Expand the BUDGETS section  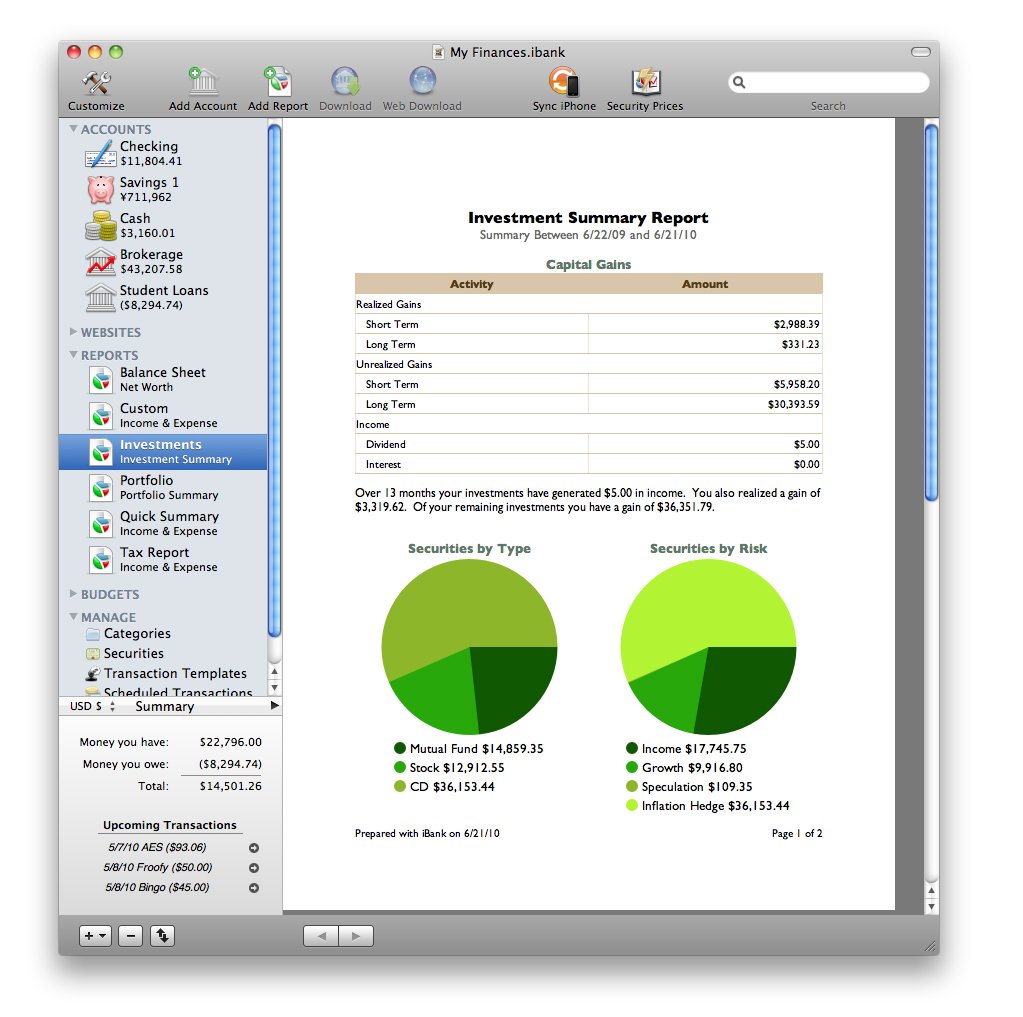coord(73,594)
